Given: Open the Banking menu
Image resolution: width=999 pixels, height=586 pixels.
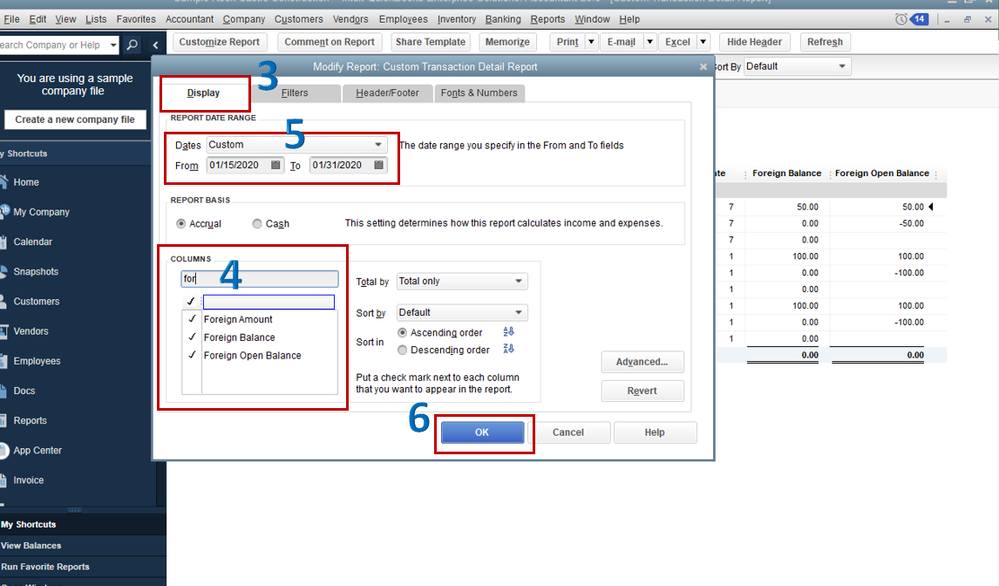Looking at the screenshot, I should click(503, 19).
